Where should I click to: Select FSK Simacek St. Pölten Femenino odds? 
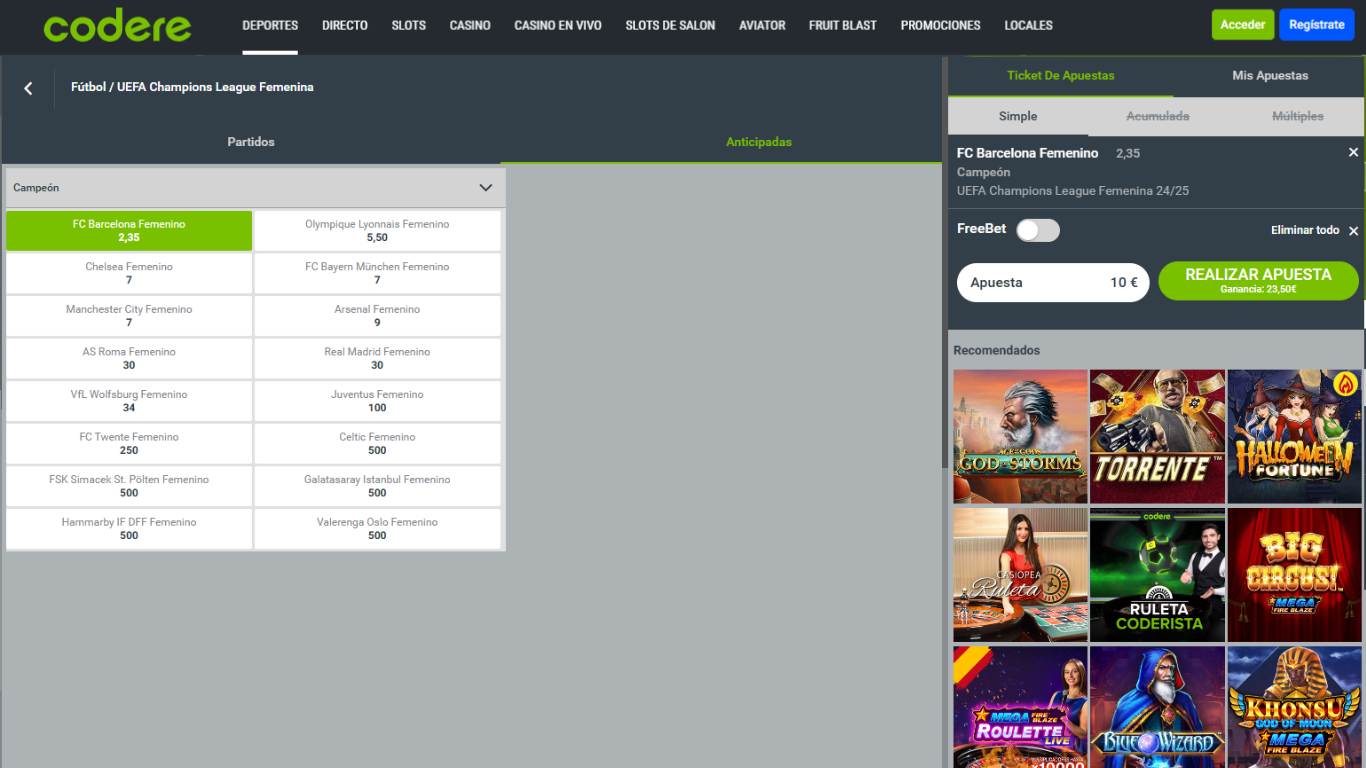pyautogui.click(x=129, y=486)
